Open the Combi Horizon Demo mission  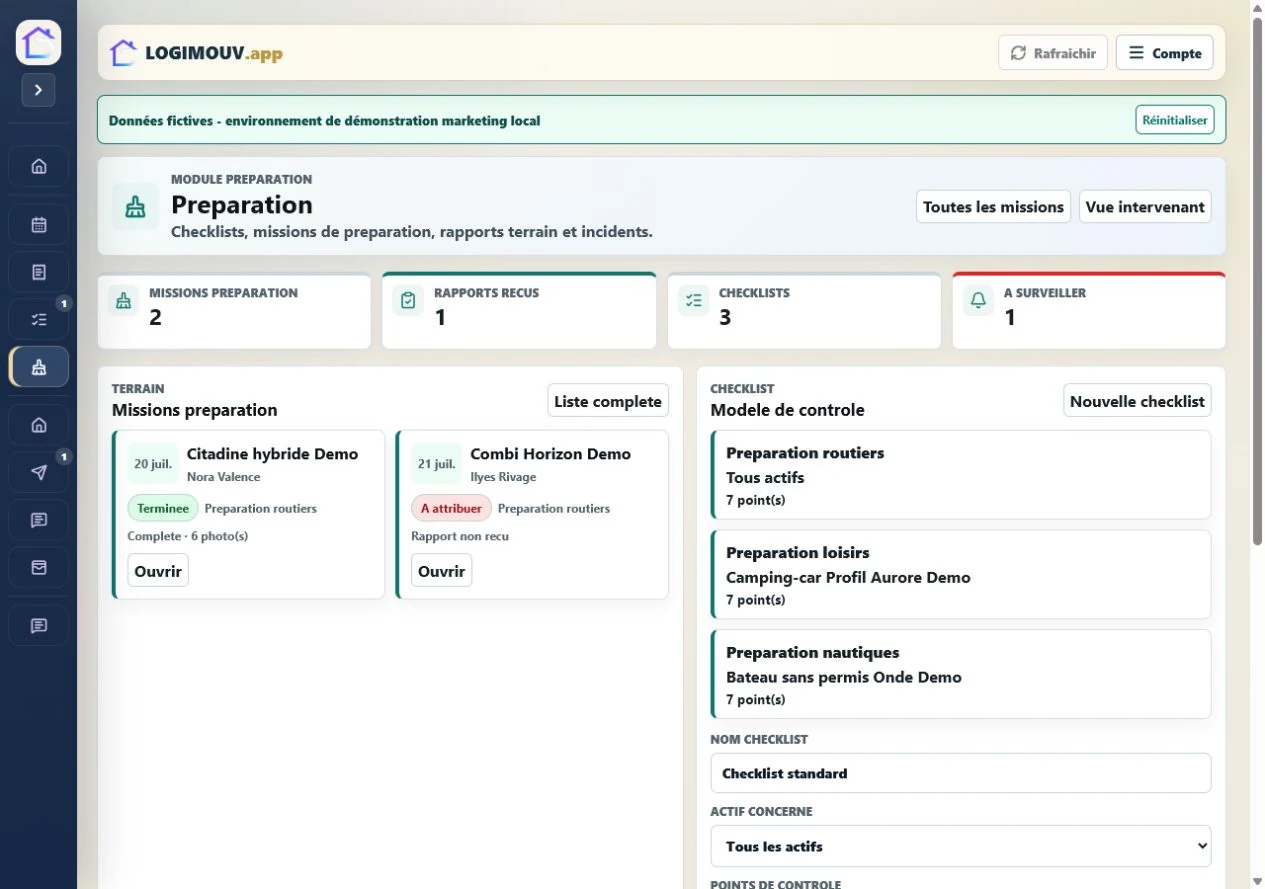point(442,571)
